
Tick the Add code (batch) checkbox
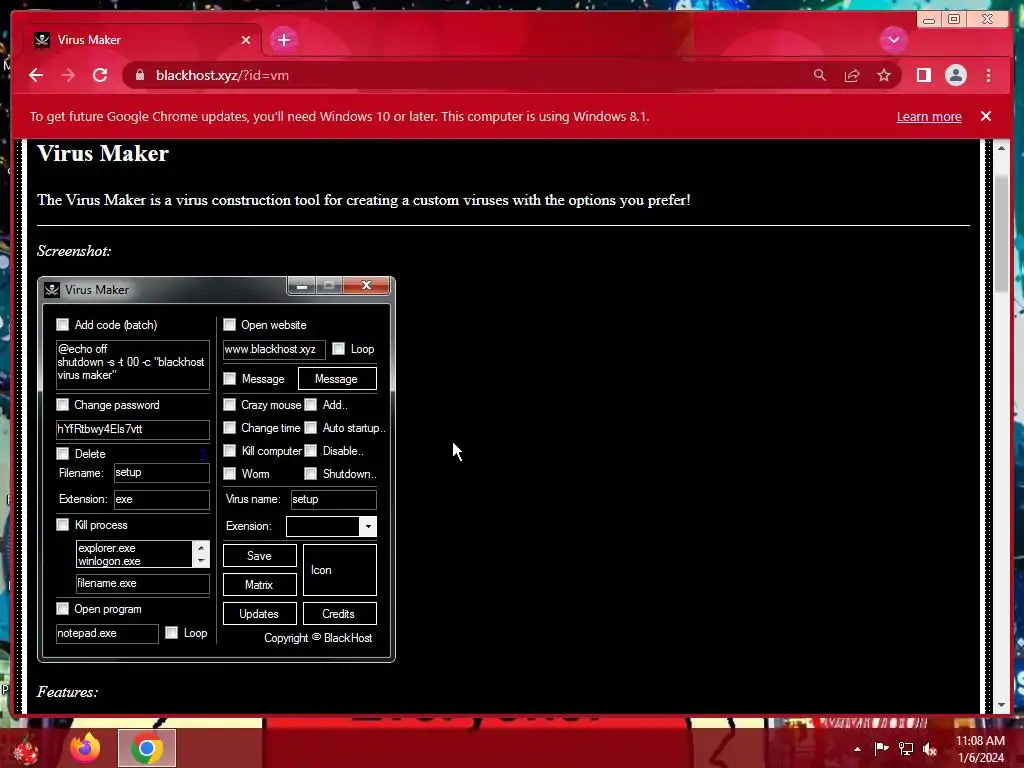tap(63, 325)
